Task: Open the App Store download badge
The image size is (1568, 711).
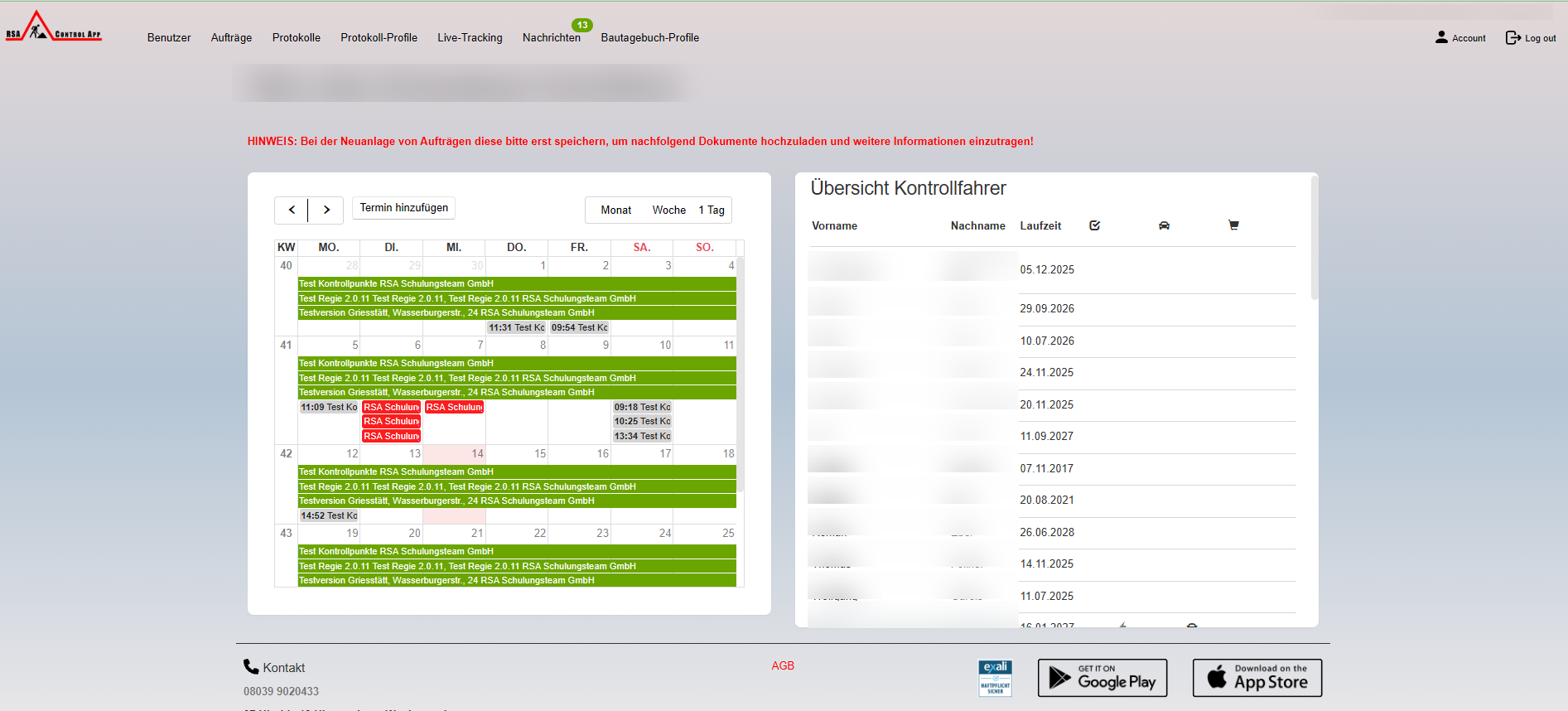Action: [x=1257, y=678]
